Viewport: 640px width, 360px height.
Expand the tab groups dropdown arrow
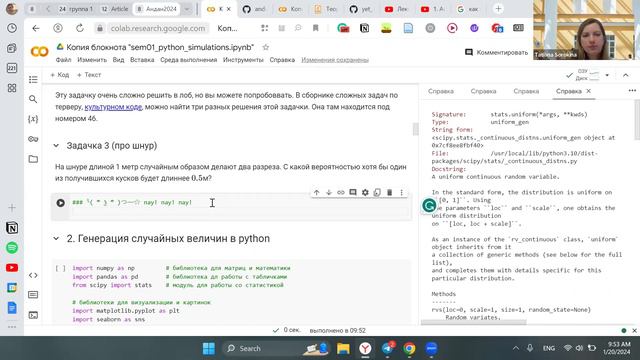(187, 9)
